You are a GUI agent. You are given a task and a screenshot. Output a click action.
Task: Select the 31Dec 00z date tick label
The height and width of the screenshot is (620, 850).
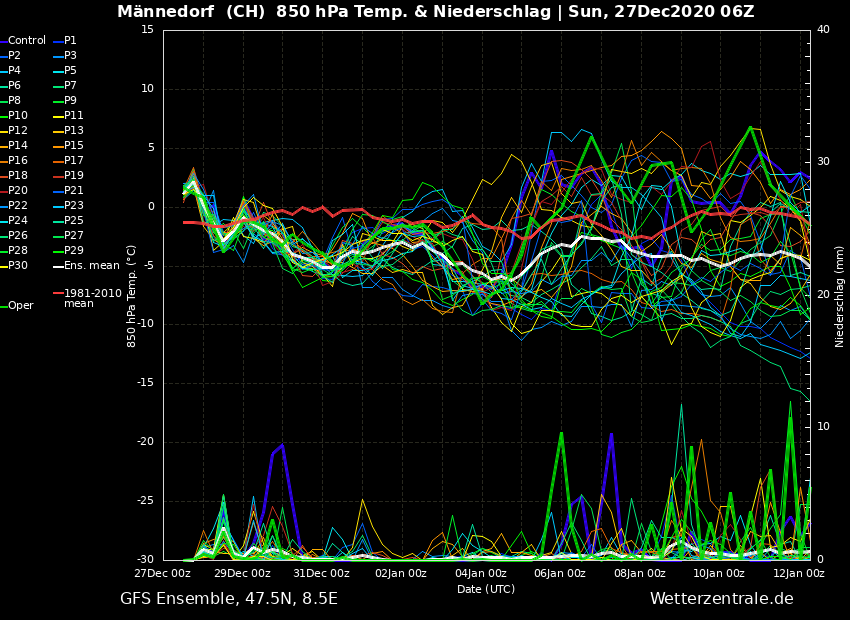click(x=321, y=574)
